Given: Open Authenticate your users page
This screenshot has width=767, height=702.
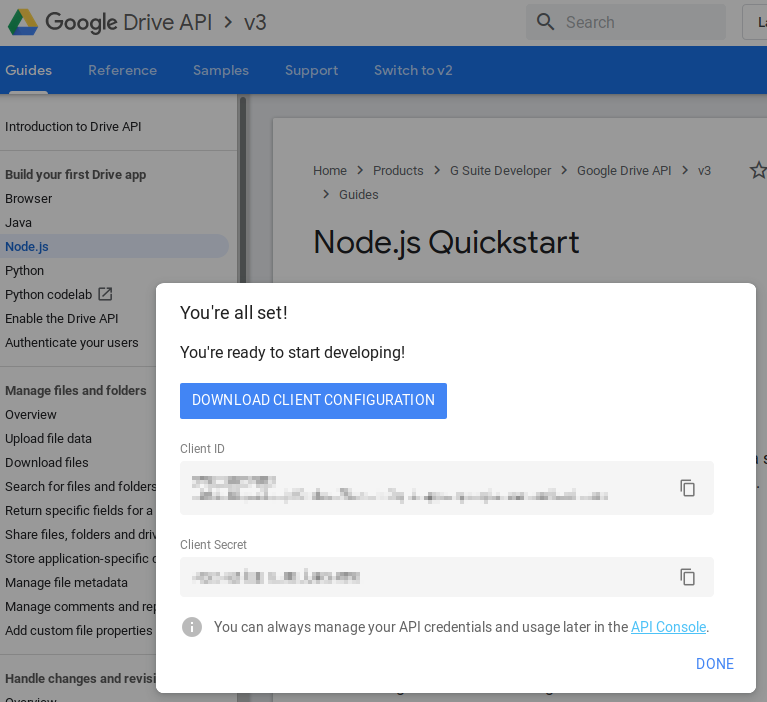Looking at the screenshot, I should (x=71, y=342).
